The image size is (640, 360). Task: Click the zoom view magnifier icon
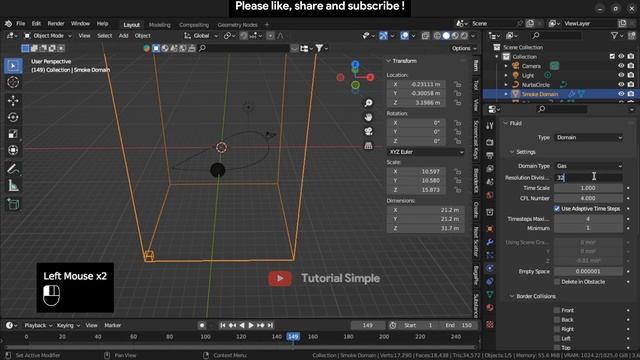tap(368, 103)
